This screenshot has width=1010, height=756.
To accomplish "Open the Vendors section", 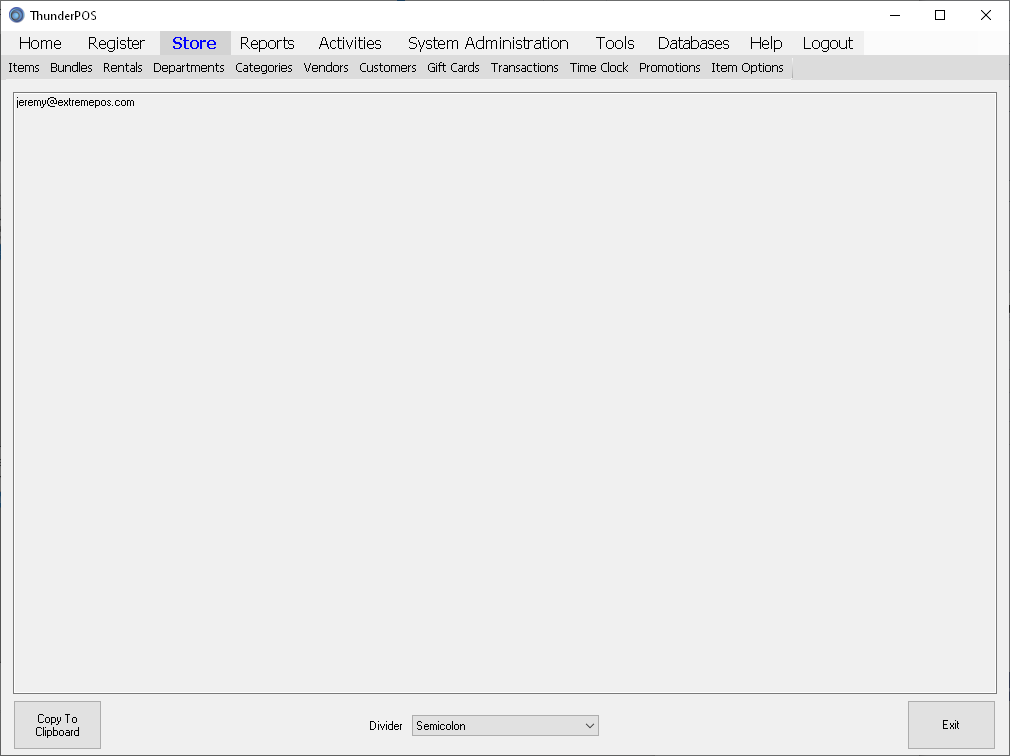I will [x=326, y=68].
